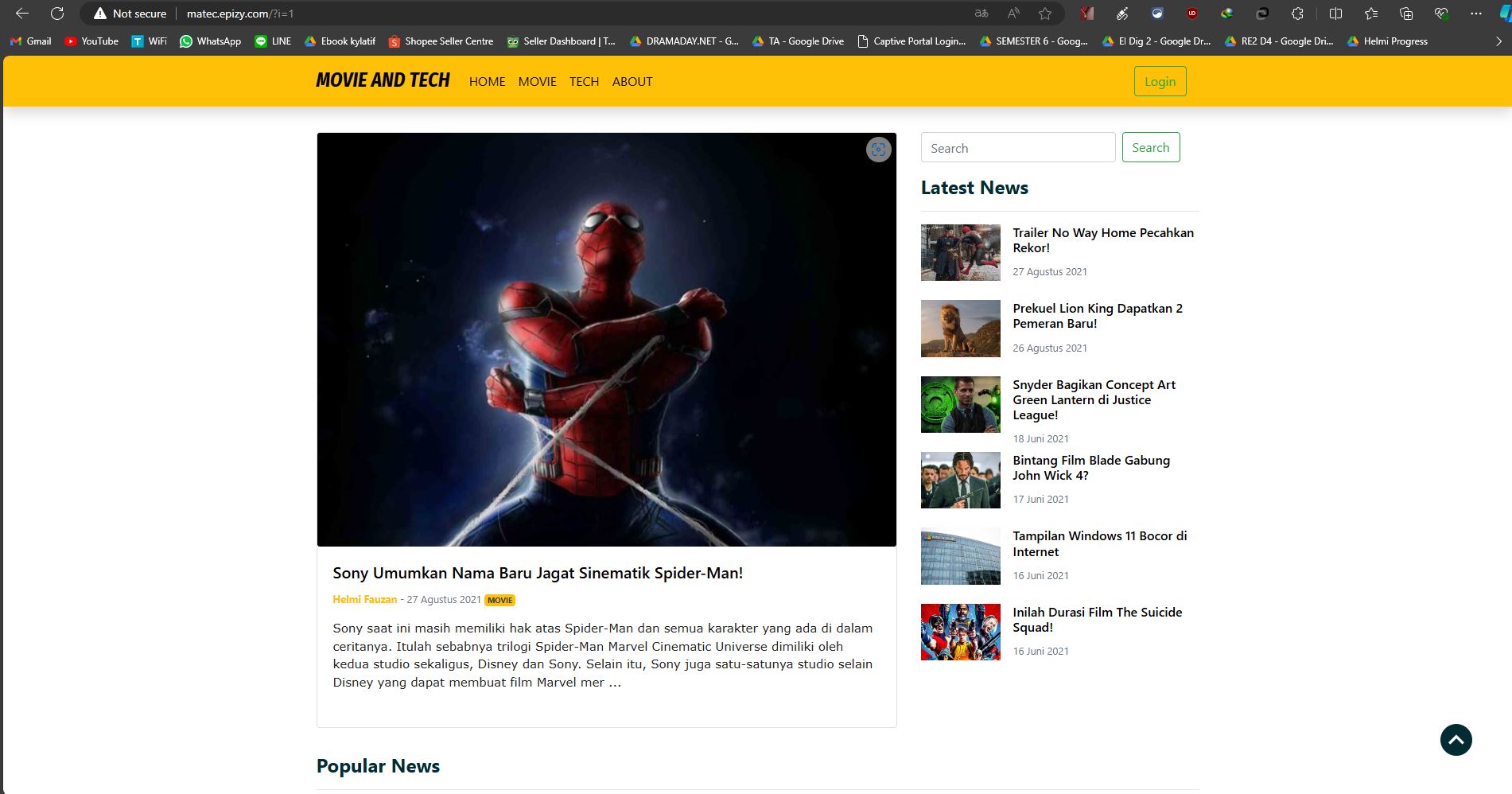Click the scroll-to-top arrow button
The height and width of the screenshot is (794, 1512).
pos(1456,740)
